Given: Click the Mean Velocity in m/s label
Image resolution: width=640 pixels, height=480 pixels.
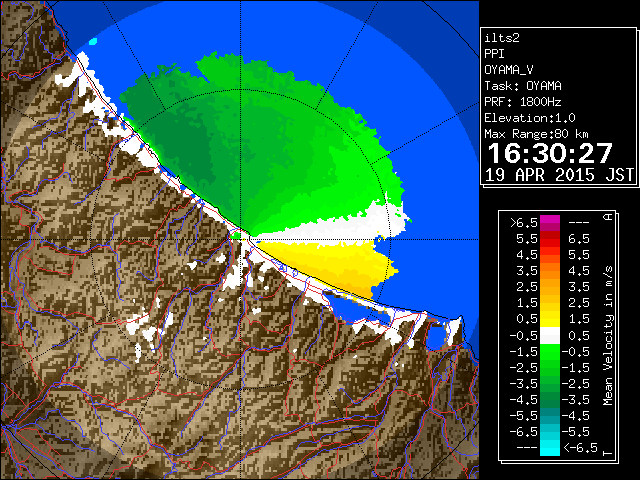Looking at the screenshot, I should (x=608, y=336).
